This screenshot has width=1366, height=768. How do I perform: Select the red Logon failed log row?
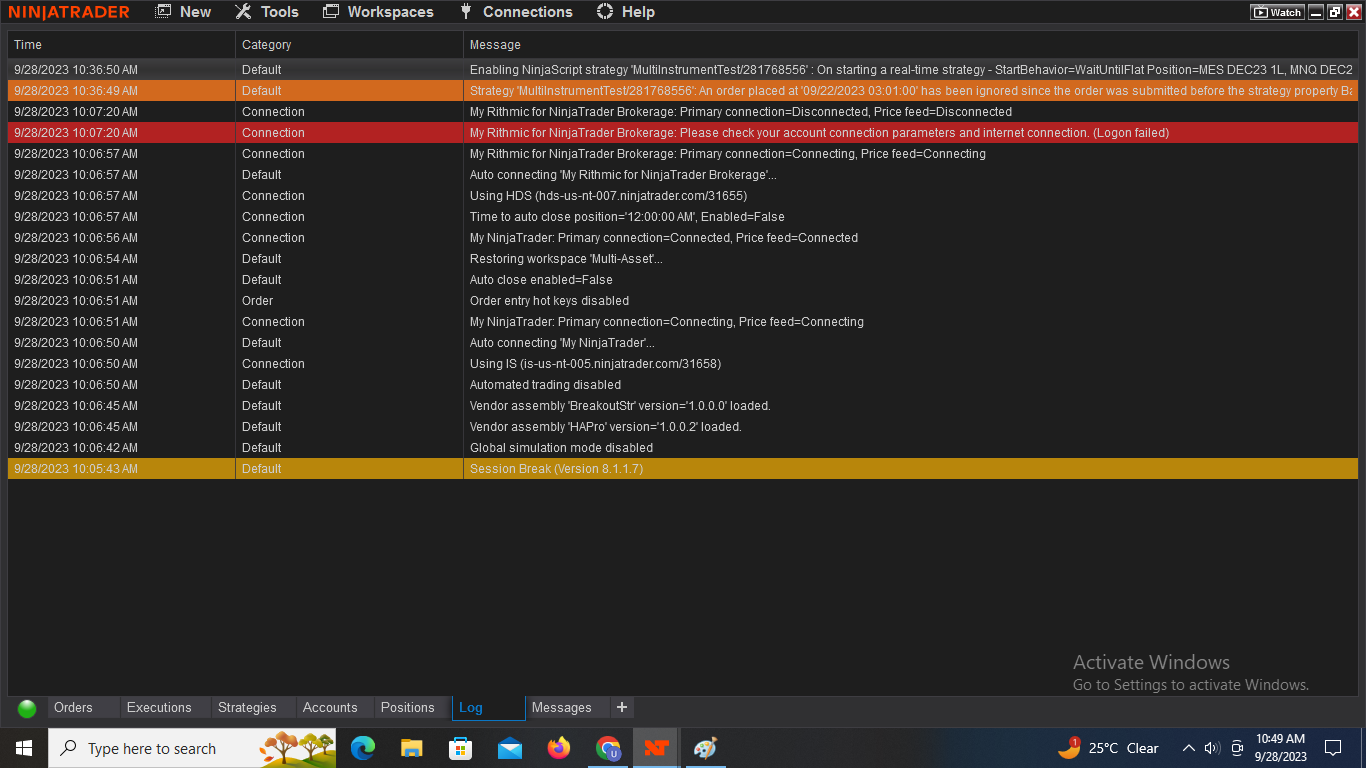[683, 133]
